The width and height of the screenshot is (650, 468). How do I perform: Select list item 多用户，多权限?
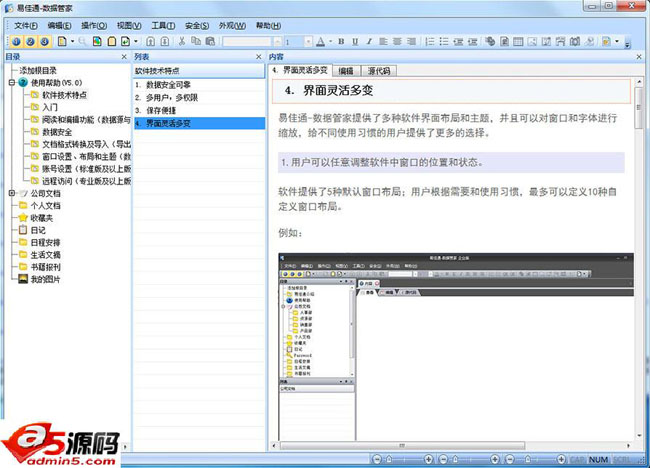click(x=199, y=97)
